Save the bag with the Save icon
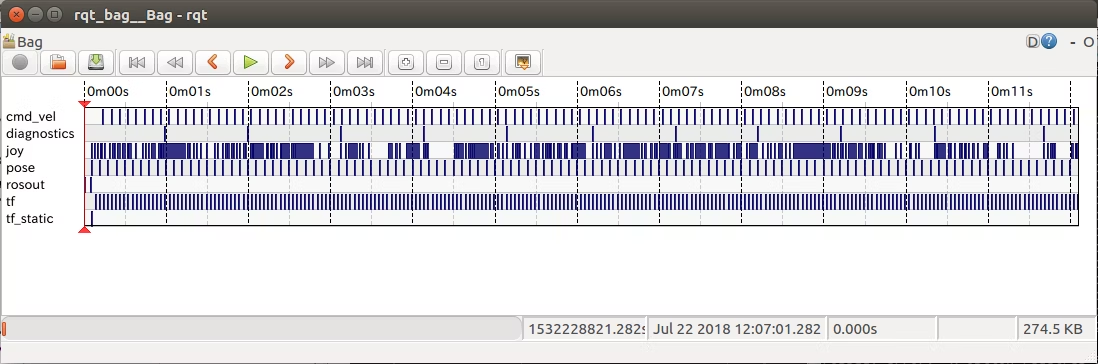This screenshot has width=1098, height=364. coord(96,62)
